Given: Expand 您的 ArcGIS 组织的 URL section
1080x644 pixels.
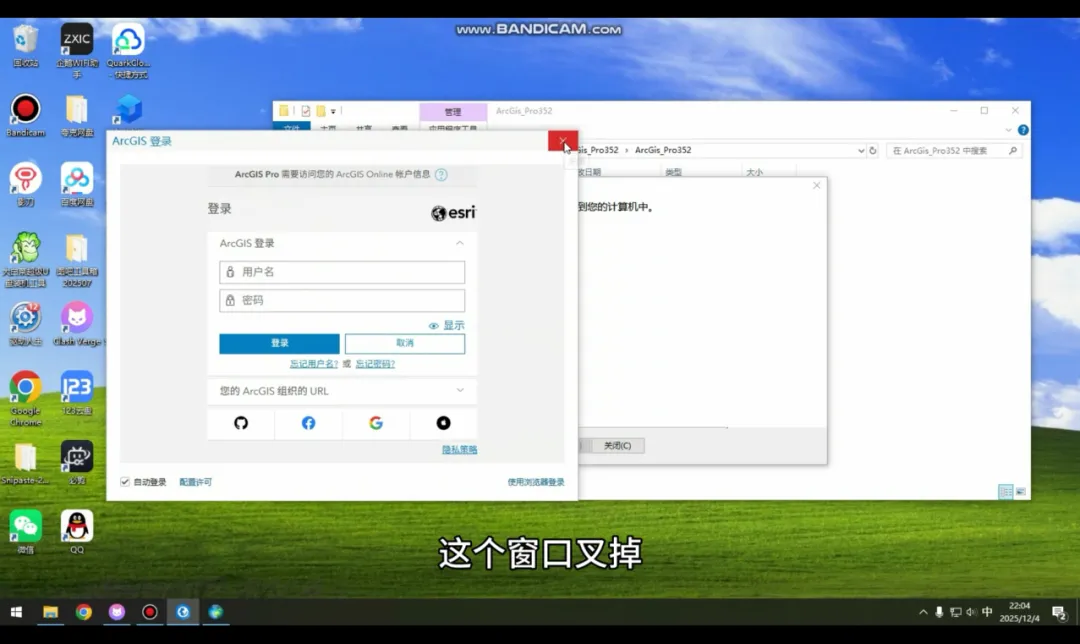Looking at the screenshot, I should (459, 391).
